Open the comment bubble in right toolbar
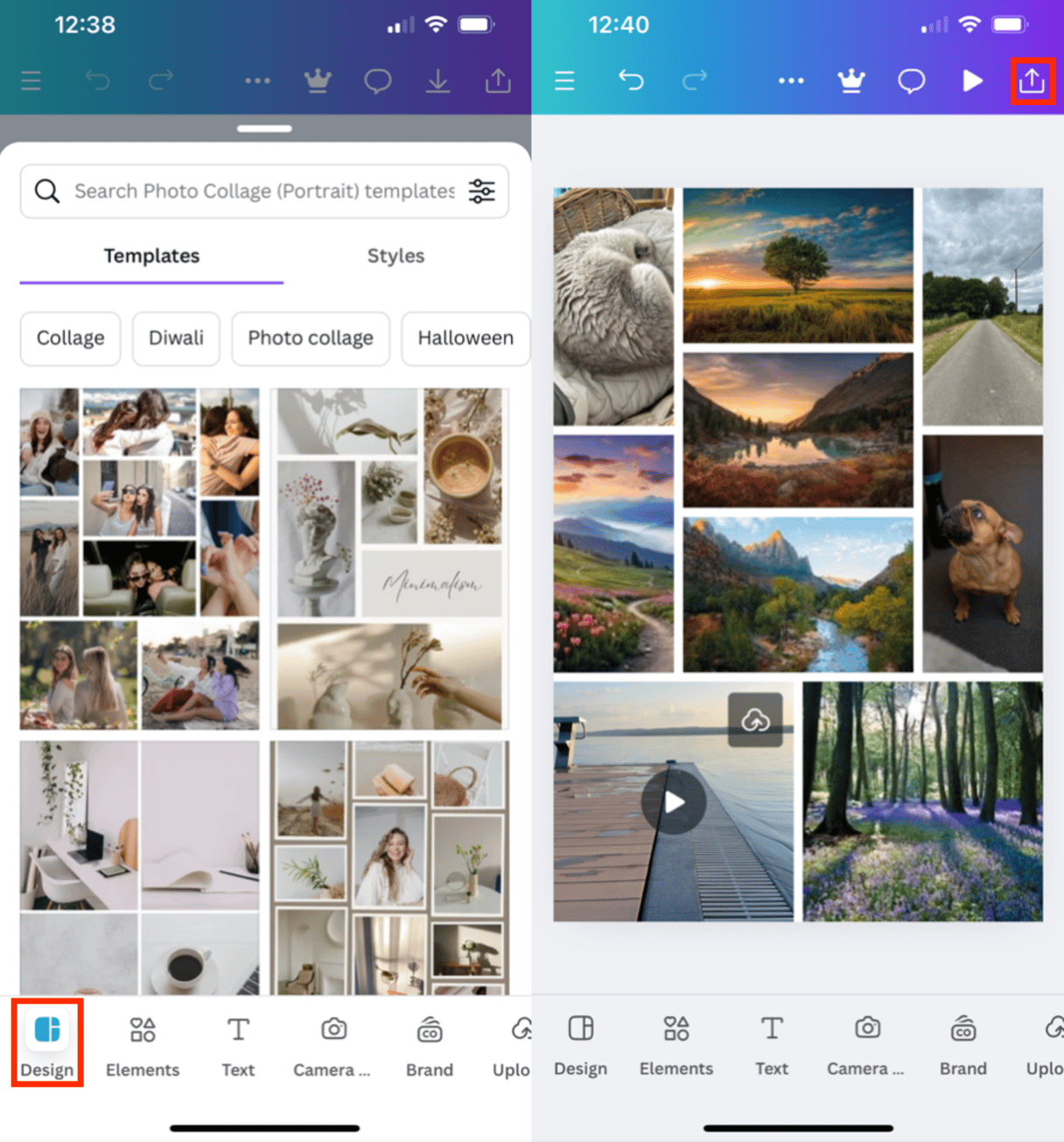The image size is (1064, 1142). point(911,81)
